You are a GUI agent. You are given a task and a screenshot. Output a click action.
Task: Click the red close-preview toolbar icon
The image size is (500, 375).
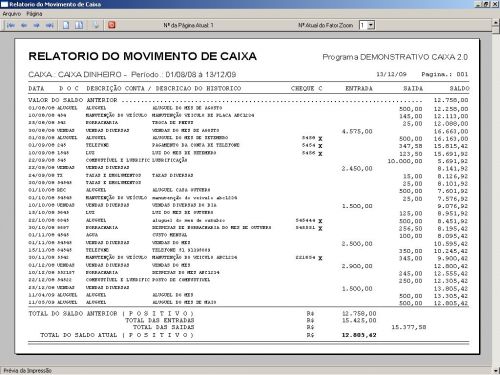[112, 25]
